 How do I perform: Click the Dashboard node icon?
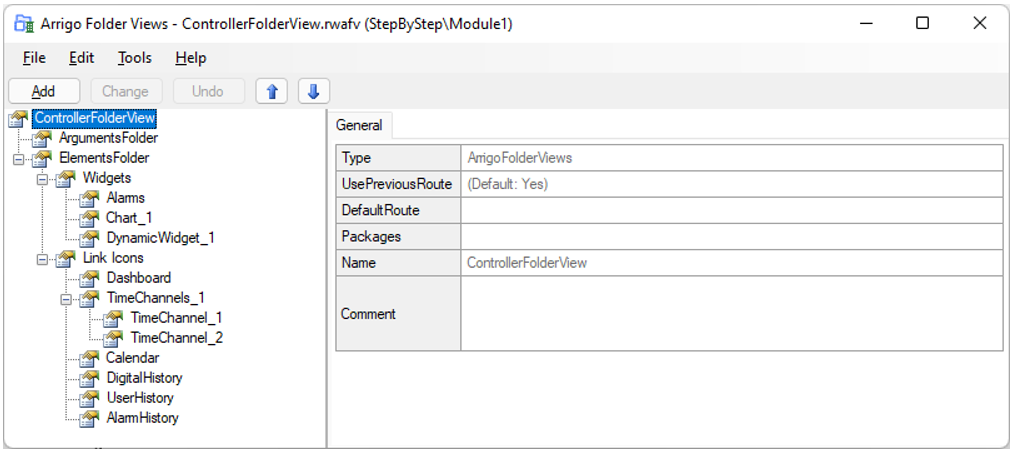coord(89,278)
